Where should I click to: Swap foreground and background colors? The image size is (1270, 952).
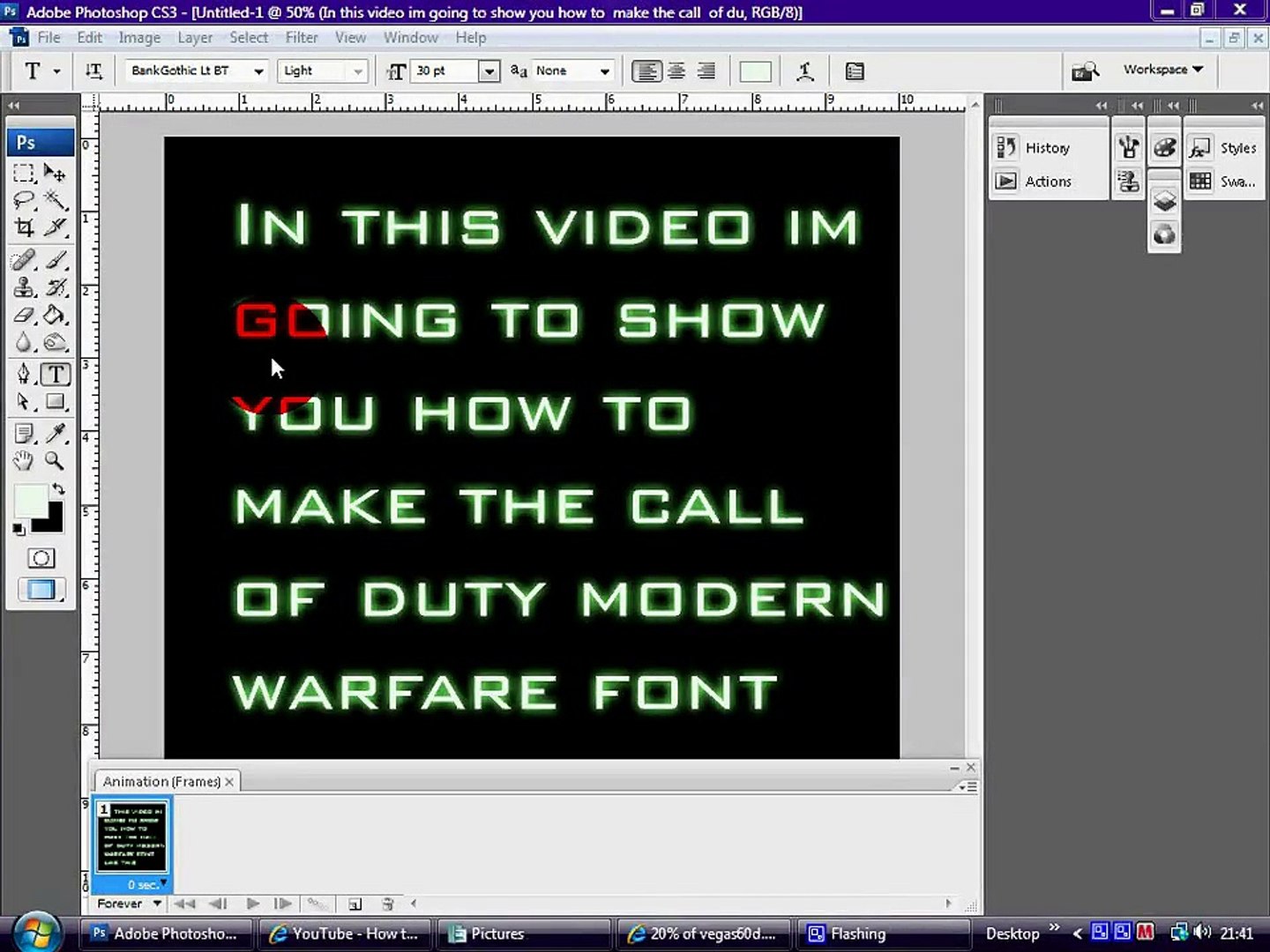58,489
